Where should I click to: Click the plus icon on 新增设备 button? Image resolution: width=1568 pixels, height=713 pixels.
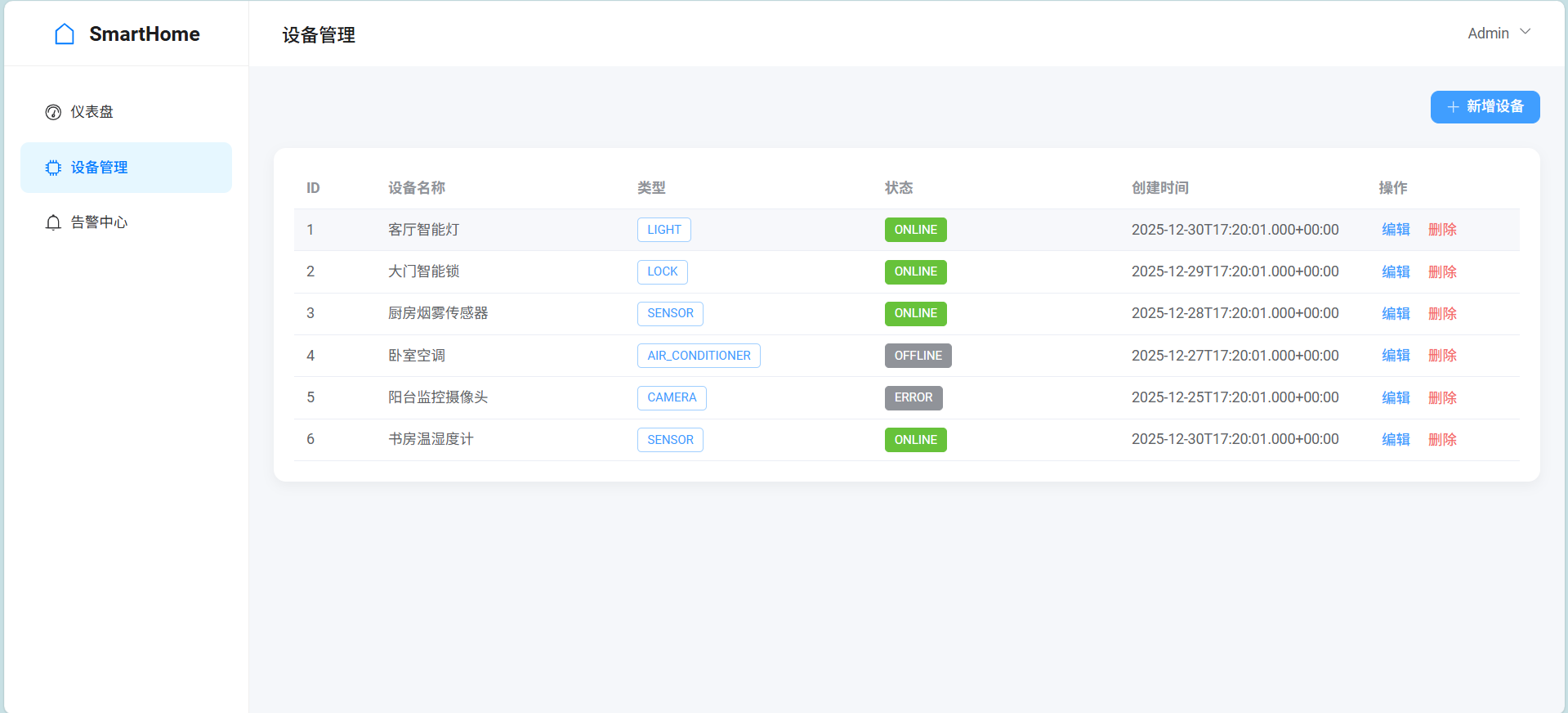pyautogui.click(x=1453, y=107)
